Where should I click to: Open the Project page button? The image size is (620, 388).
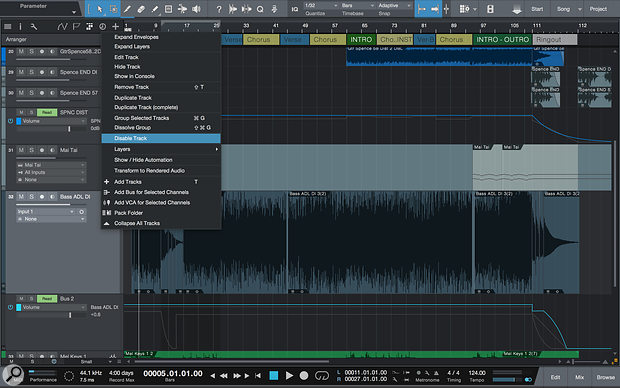[598, 9]
